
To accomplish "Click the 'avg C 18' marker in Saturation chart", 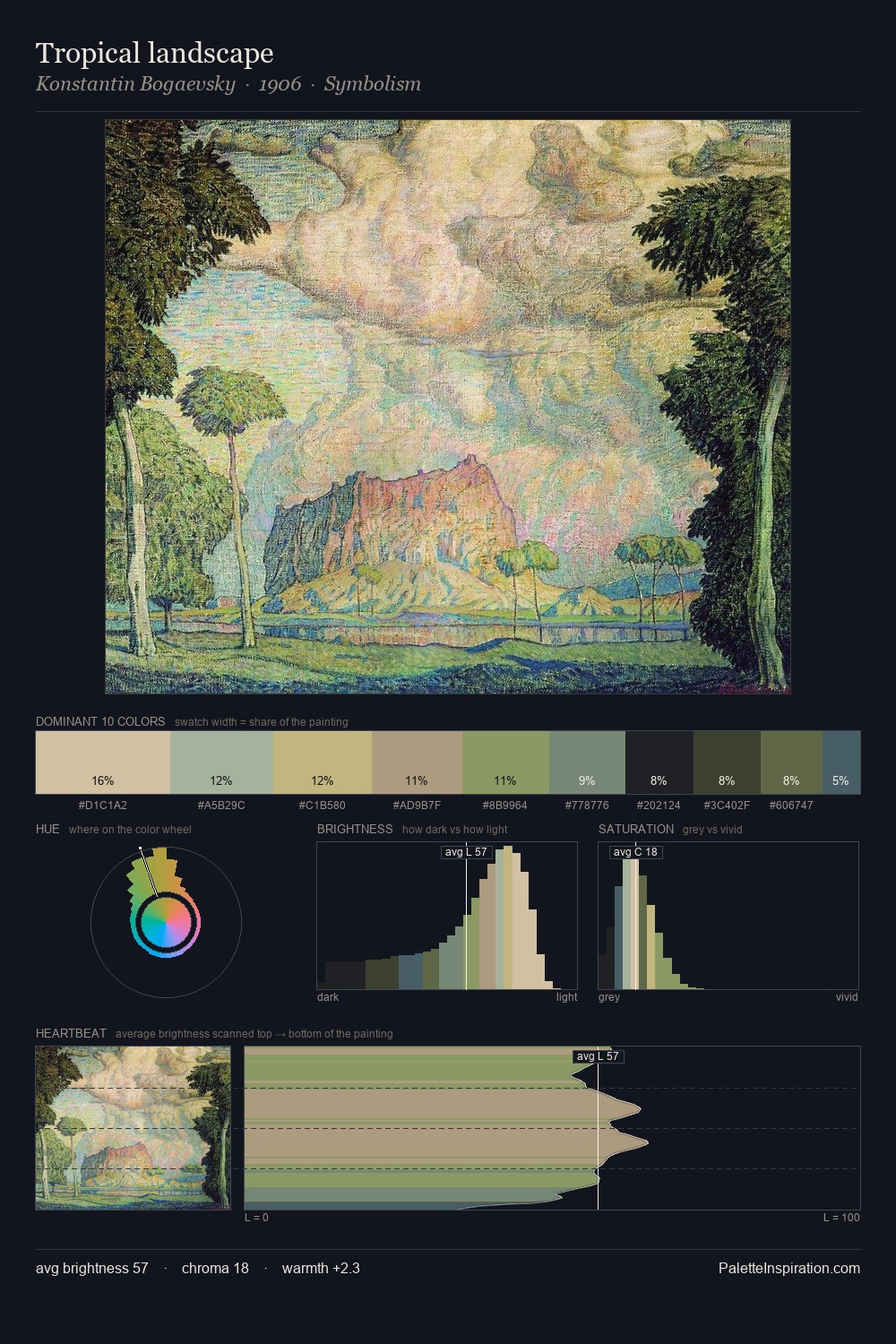I will 635,852.
